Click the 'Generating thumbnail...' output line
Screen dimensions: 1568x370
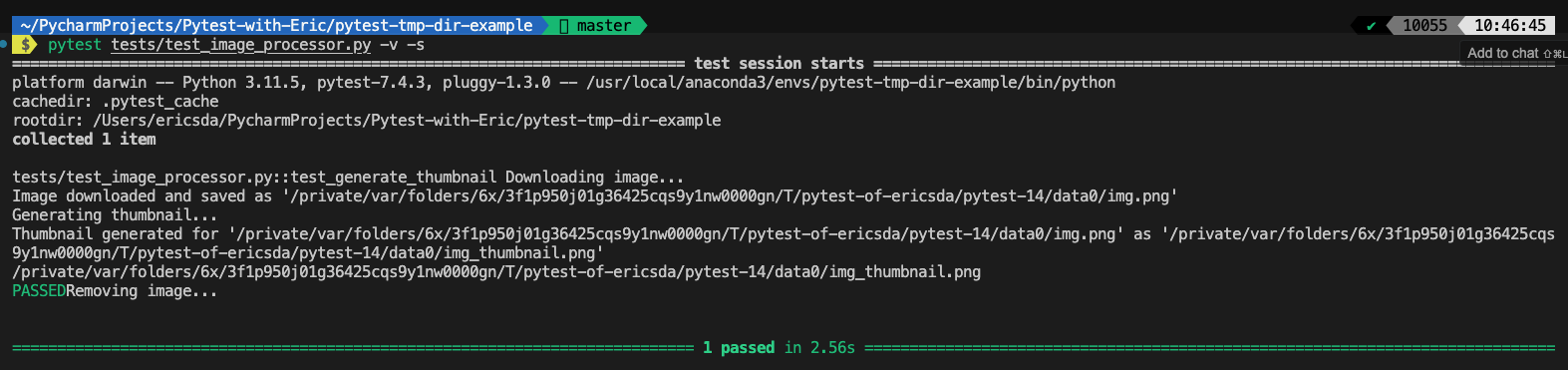point(115,215)
